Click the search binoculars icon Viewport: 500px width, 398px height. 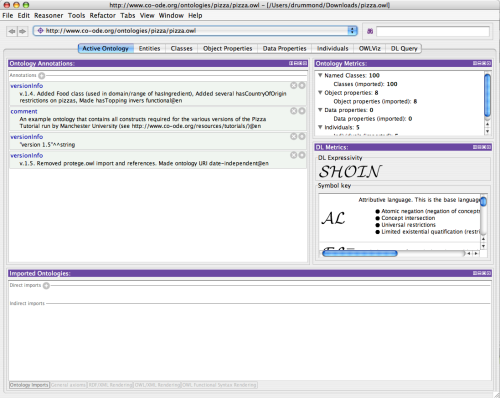point(370,31)
